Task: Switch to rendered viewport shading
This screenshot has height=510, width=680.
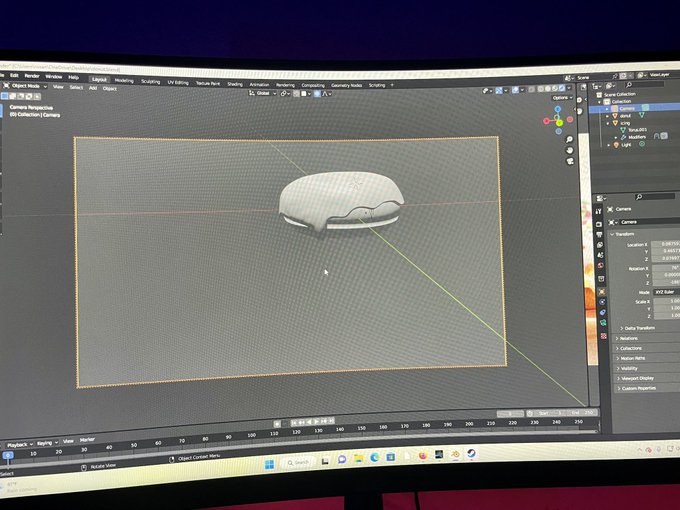Action: point(562,88)
